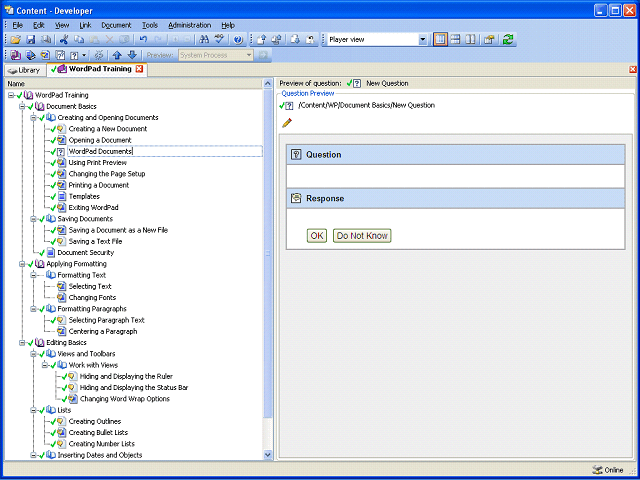The height and width of the screenshot is (480, 640).
Task: Collapse Creating and Opening Documents node
Action: tap(33, 118)
